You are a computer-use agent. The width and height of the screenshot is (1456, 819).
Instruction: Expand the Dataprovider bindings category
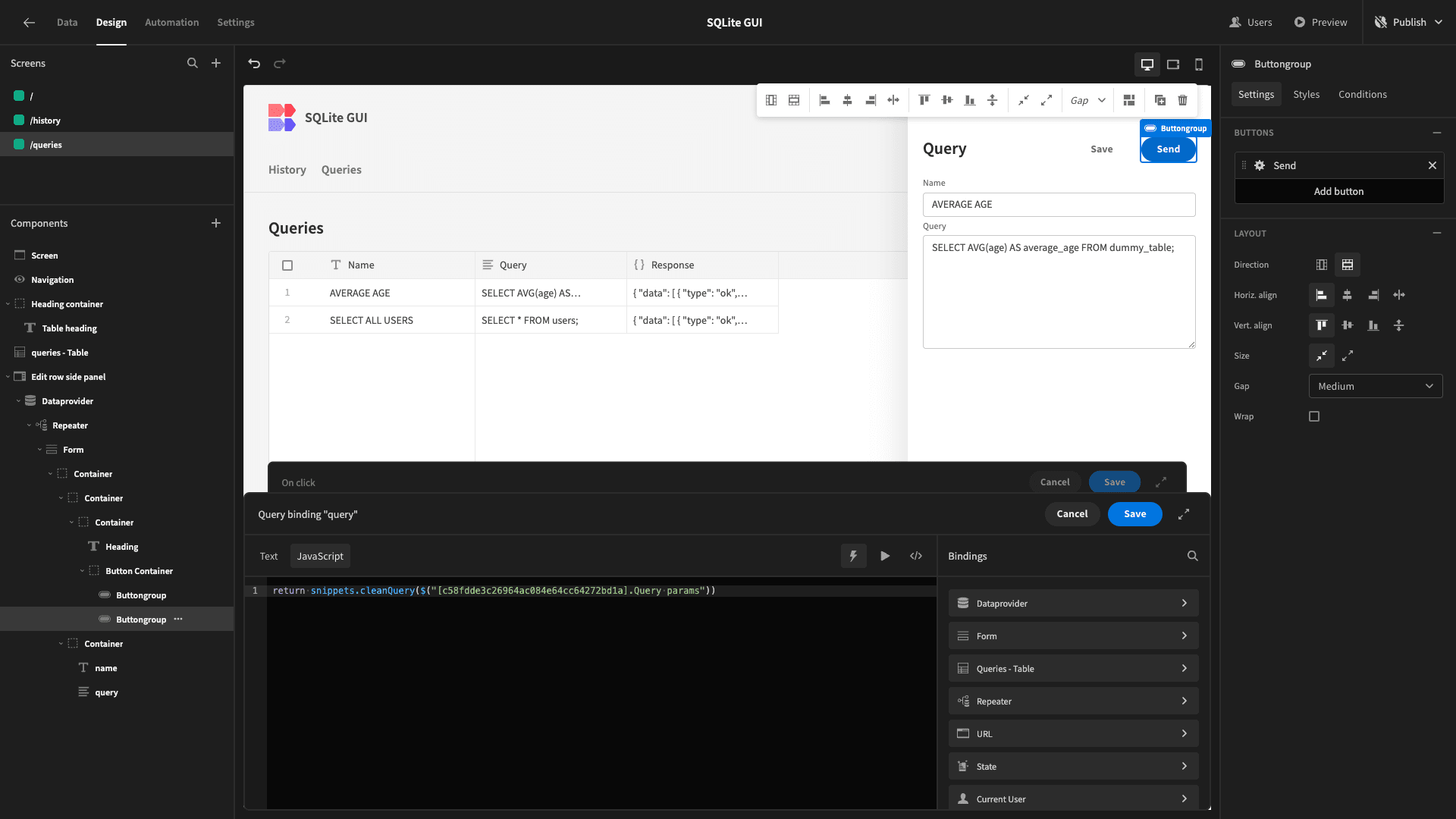[x=1073, y=604]
